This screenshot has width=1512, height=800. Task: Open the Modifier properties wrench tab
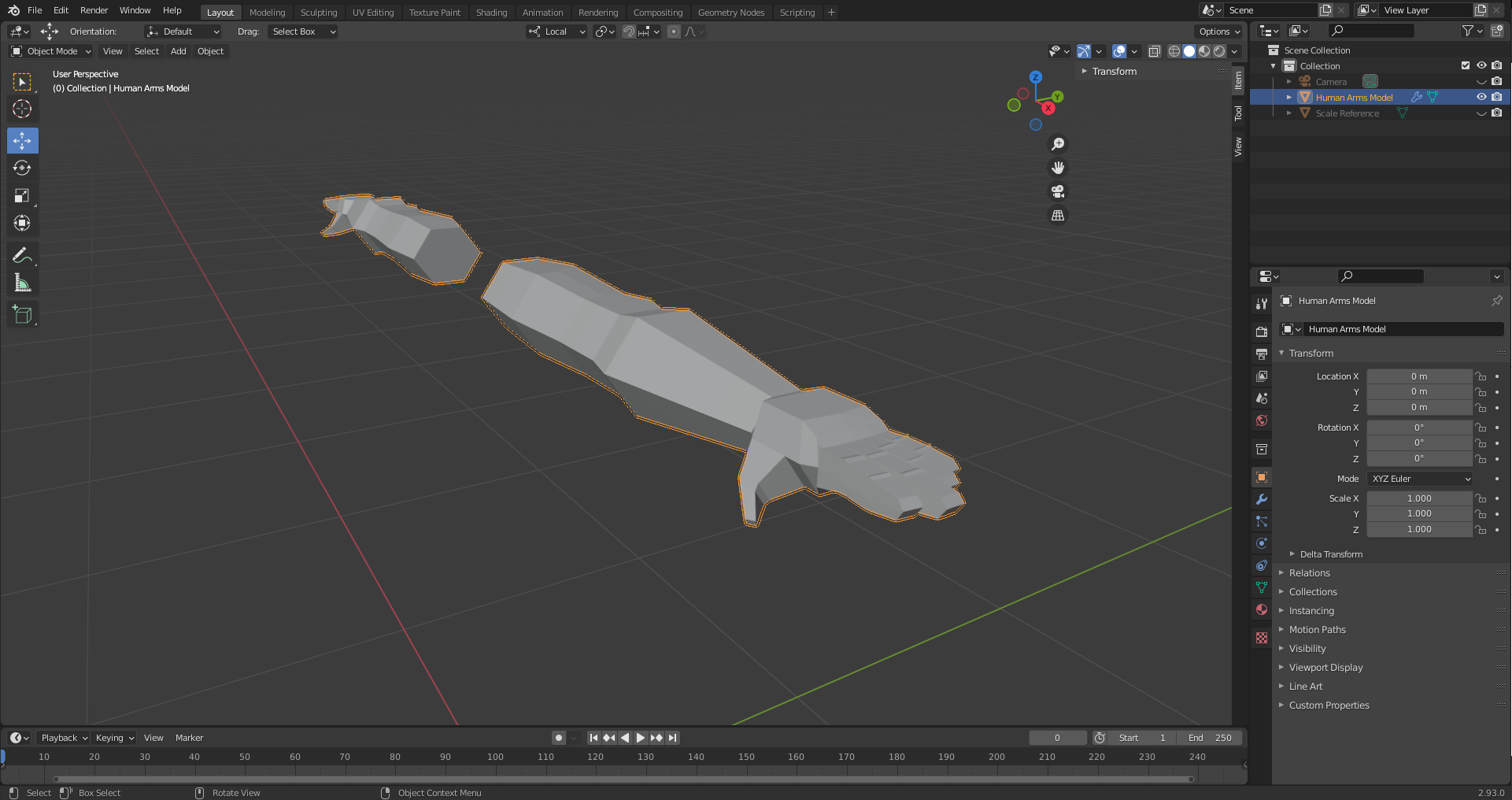(1262, 499)
